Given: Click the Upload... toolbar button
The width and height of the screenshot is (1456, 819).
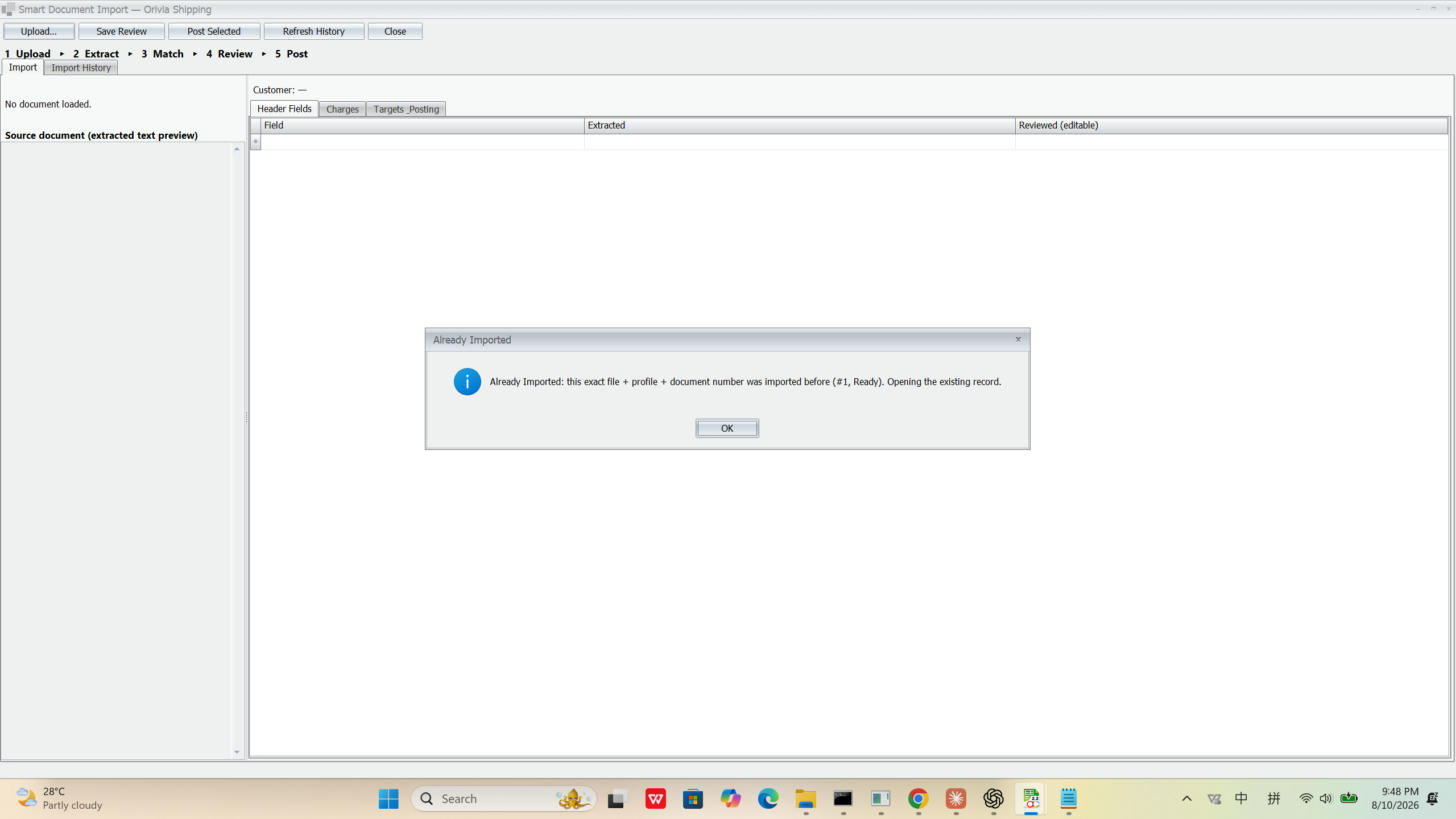Looking at the screenshot, I should [39, 31].
